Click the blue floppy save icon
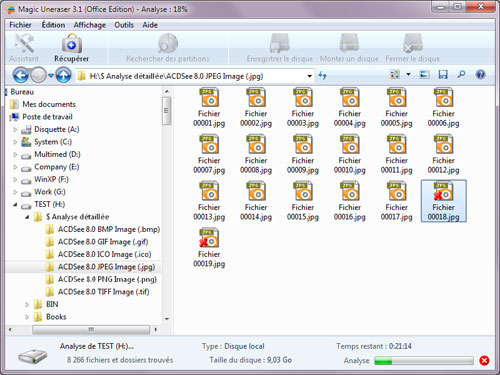500x375 pixels. (443, 75)
